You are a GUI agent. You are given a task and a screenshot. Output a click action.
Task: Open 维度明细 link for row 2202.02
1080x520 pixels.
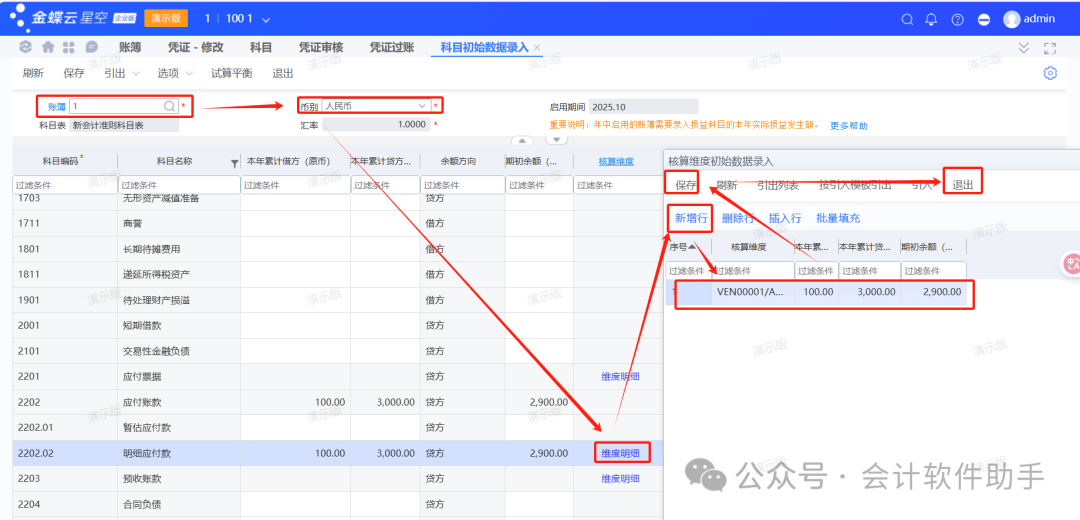[x=620, y=453]
